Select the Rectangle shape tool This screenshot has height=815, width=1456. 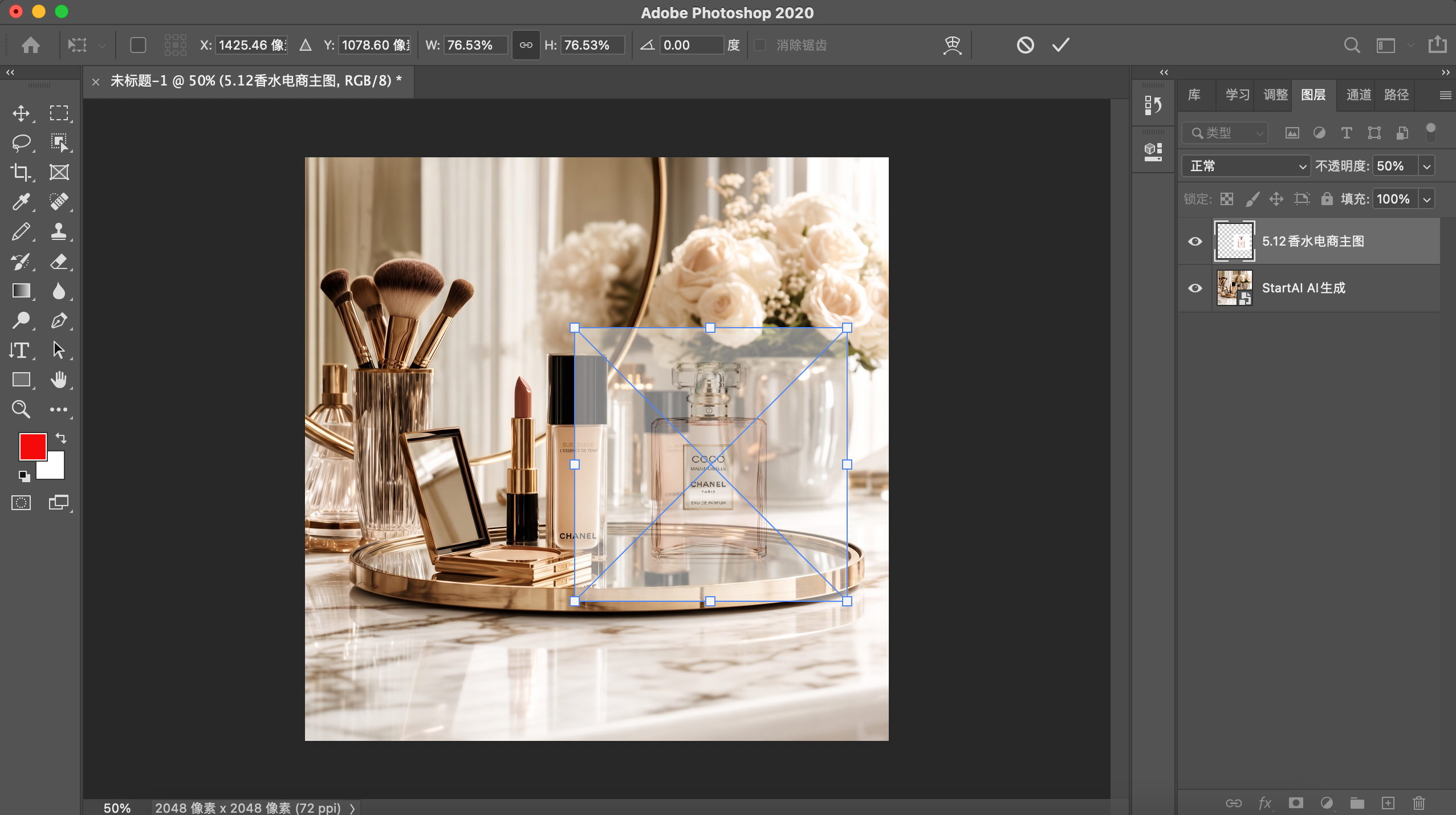pos(21,380)
